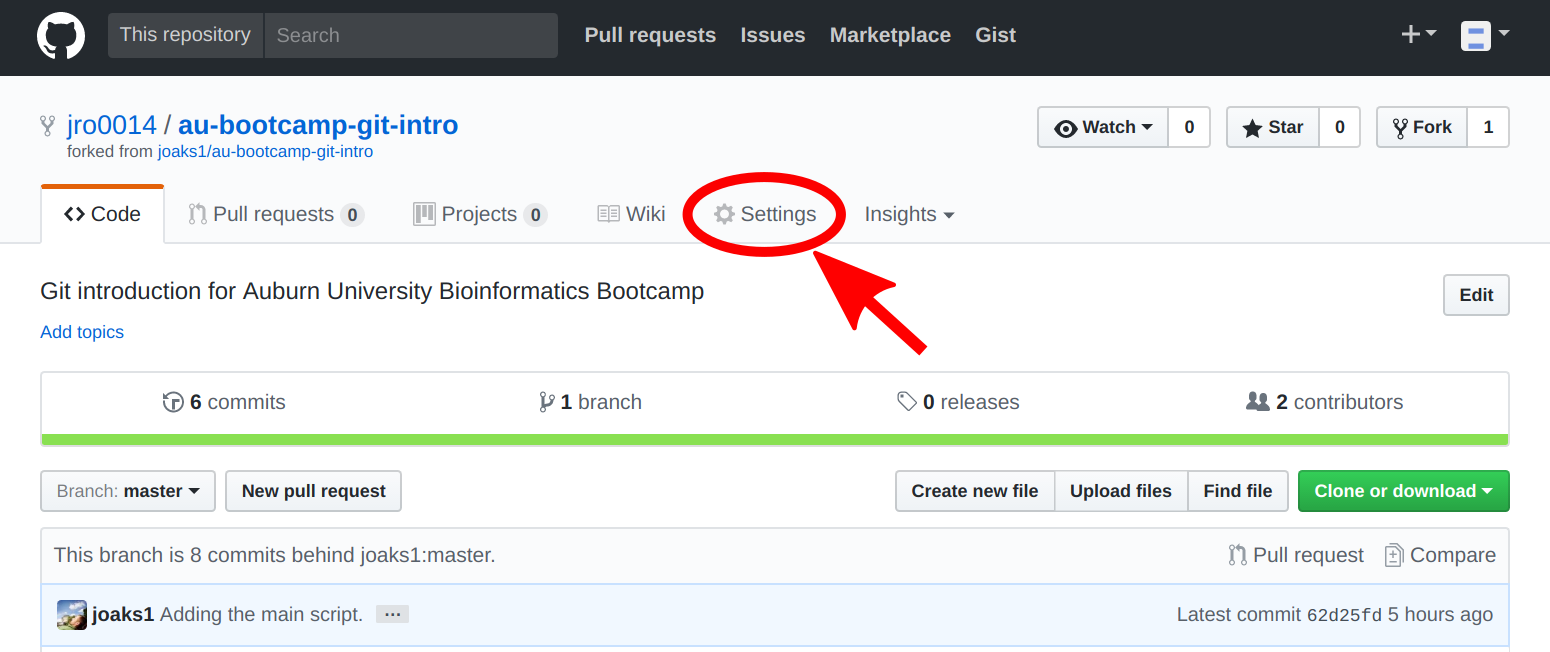Image resolution: width=1550 pixels, height=652 pixels.
Task: Switch to the Settings tab
Action: [765, 214]
